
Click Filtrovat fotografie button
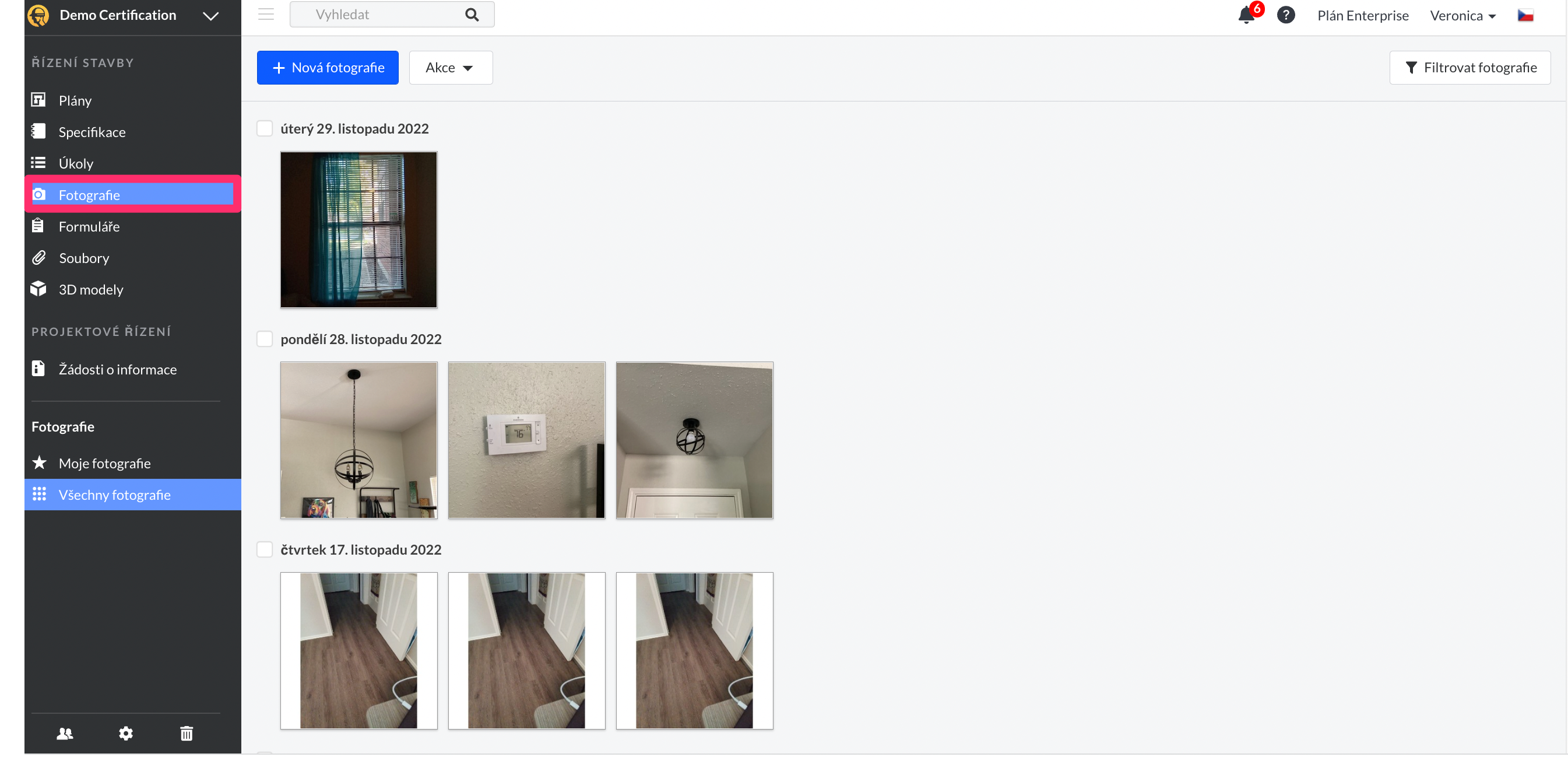point(1470,68)
